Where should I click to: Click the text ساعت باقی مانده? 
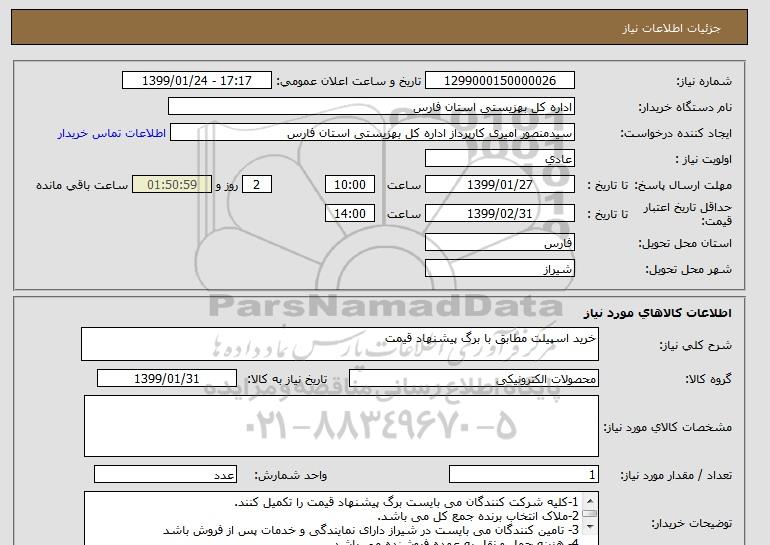pyautogui.click(x=82, y=185)
